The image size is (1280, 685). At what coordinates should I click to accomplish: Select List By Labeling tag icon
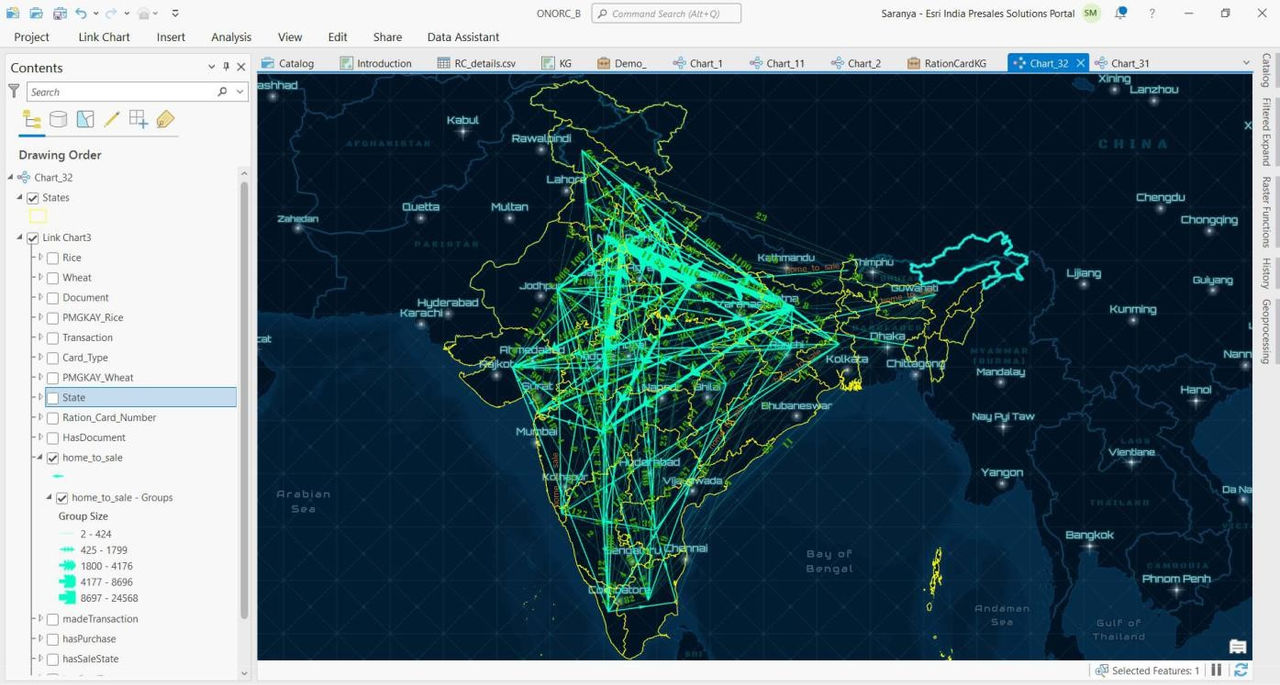165,120
